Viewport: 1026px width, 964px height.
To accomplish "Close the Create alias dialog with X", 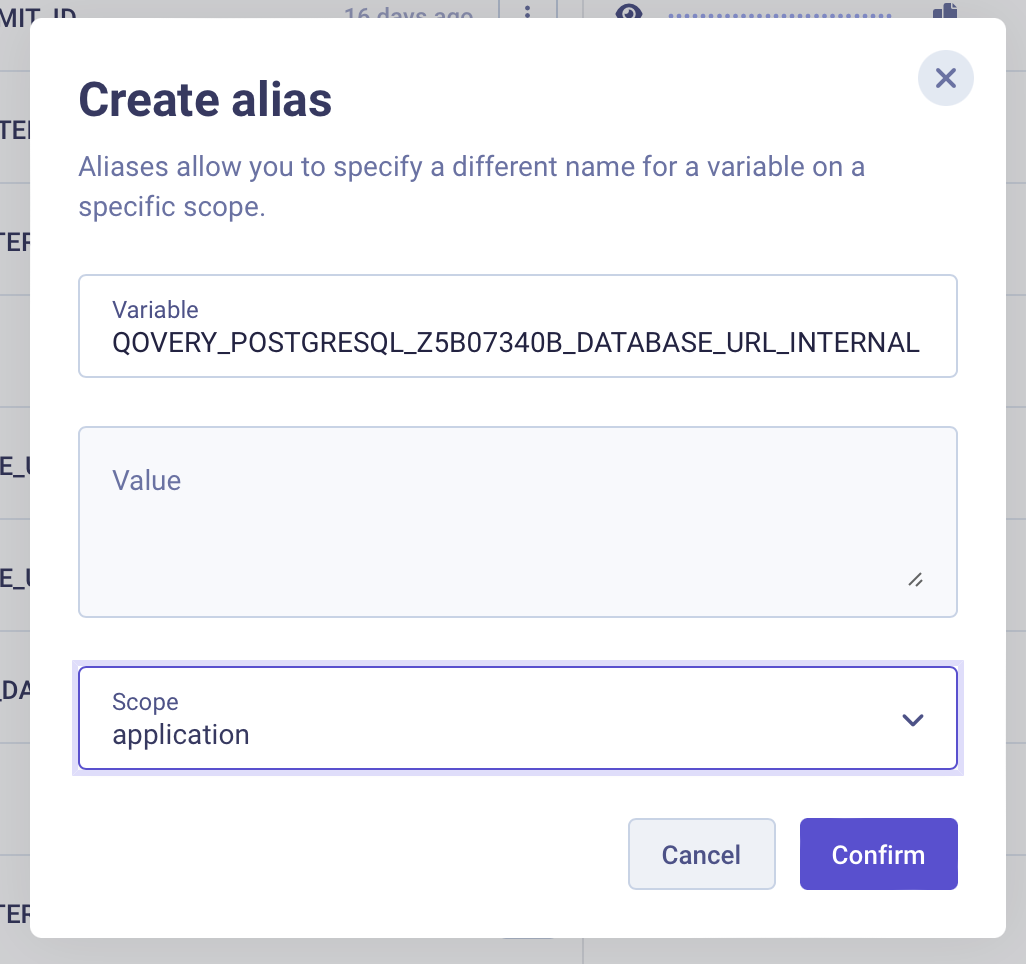I will click(946, 78).
